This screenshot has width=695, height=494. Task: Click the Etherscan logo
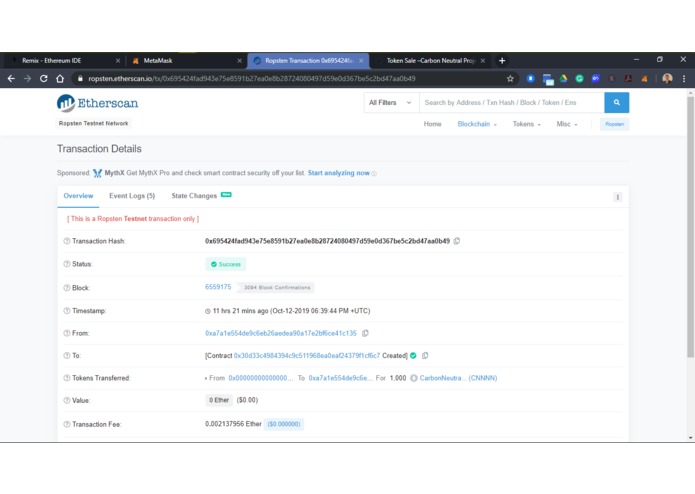pyautogui.click(x=98, y=103)
